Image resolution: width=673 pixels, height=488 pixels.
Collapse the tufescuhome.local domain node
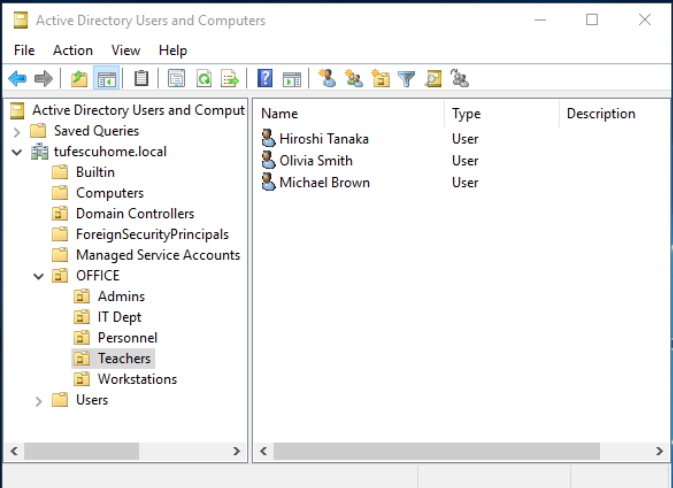click(x=17, y=152)
